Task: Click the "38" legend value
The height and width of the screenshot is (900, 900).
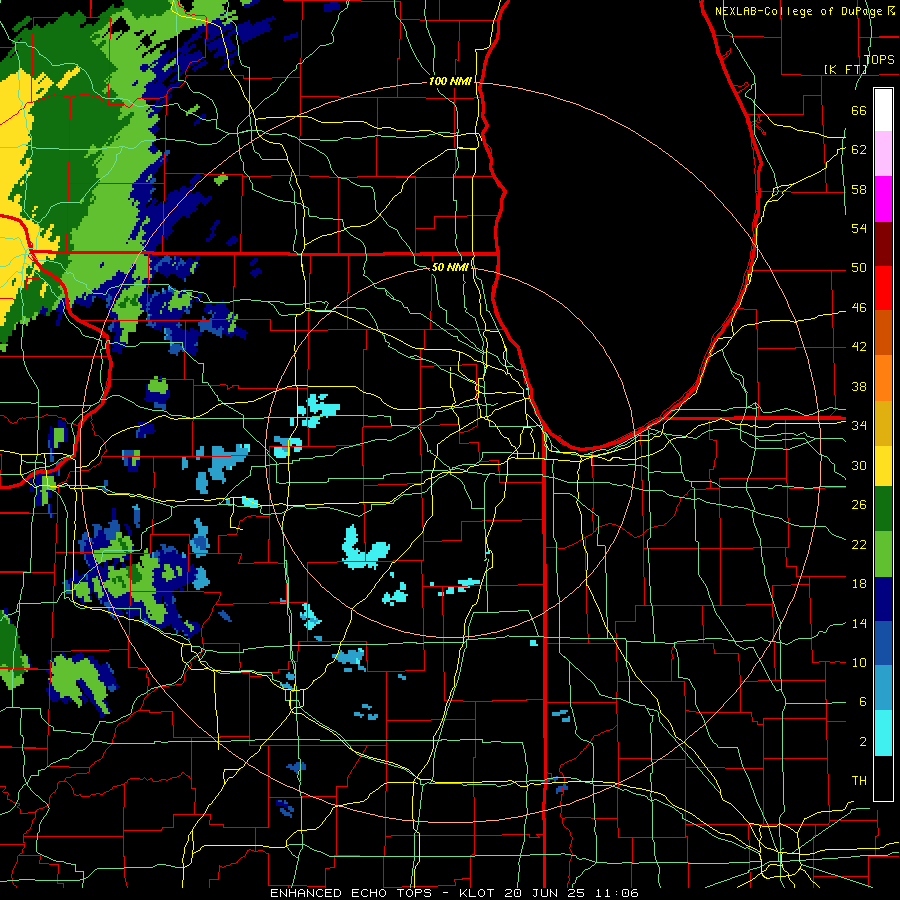Action: click(x=859, y=386)
